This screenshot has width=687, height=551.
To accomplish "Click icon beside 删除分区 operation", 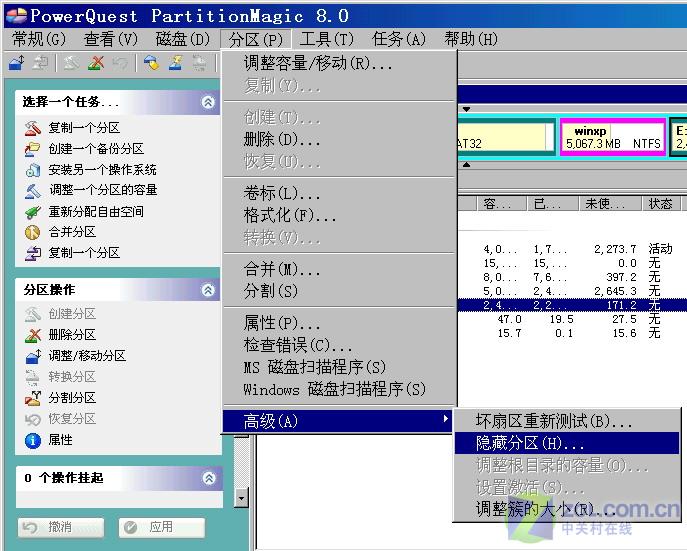I will coord(32,336).
